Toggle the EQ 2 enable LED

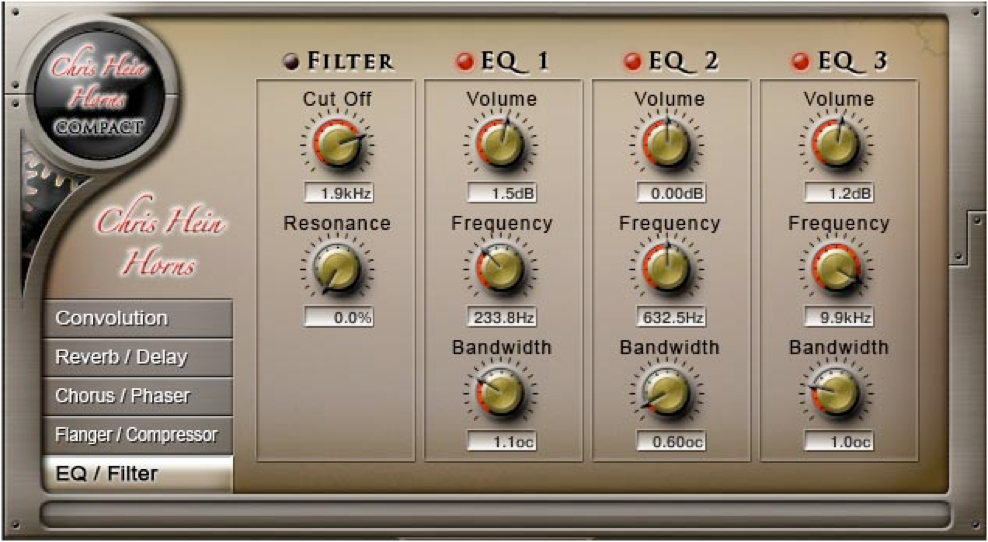(632, 62)
